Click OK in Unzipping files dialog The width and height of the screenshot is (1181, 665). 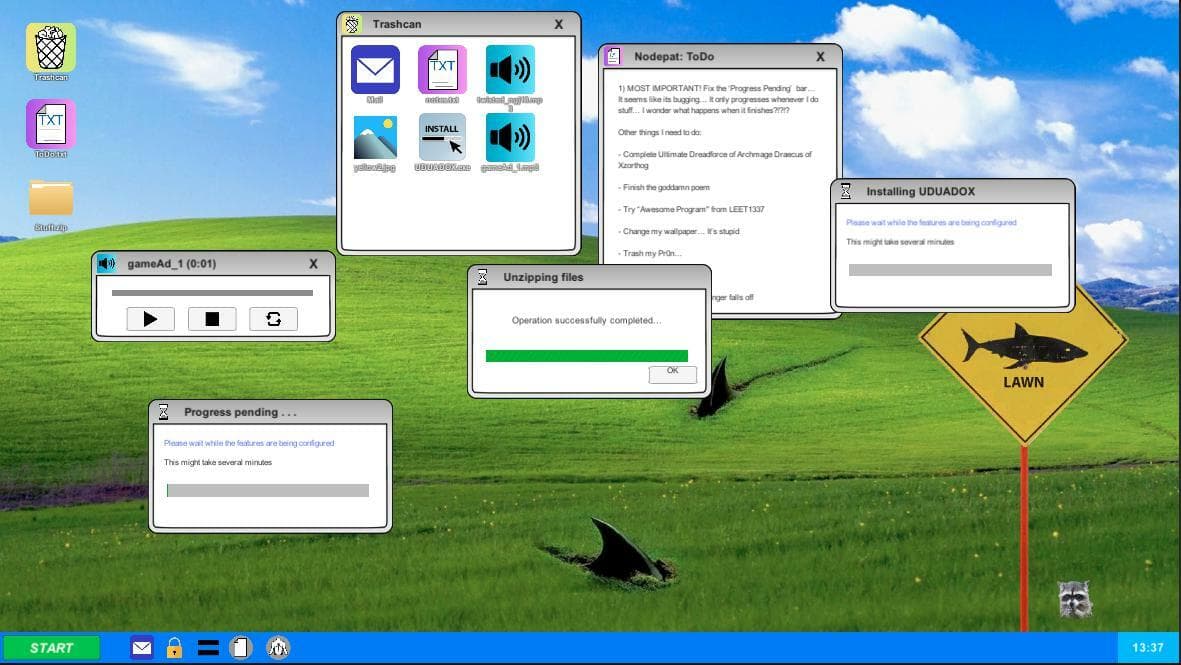coord(673,374)
